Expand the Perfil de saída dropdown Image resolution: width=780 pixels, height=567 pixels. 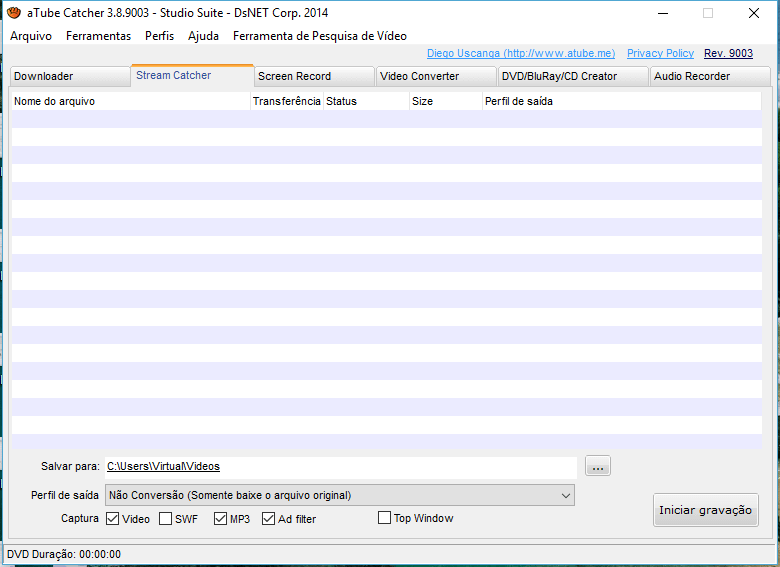pos(566,495)
